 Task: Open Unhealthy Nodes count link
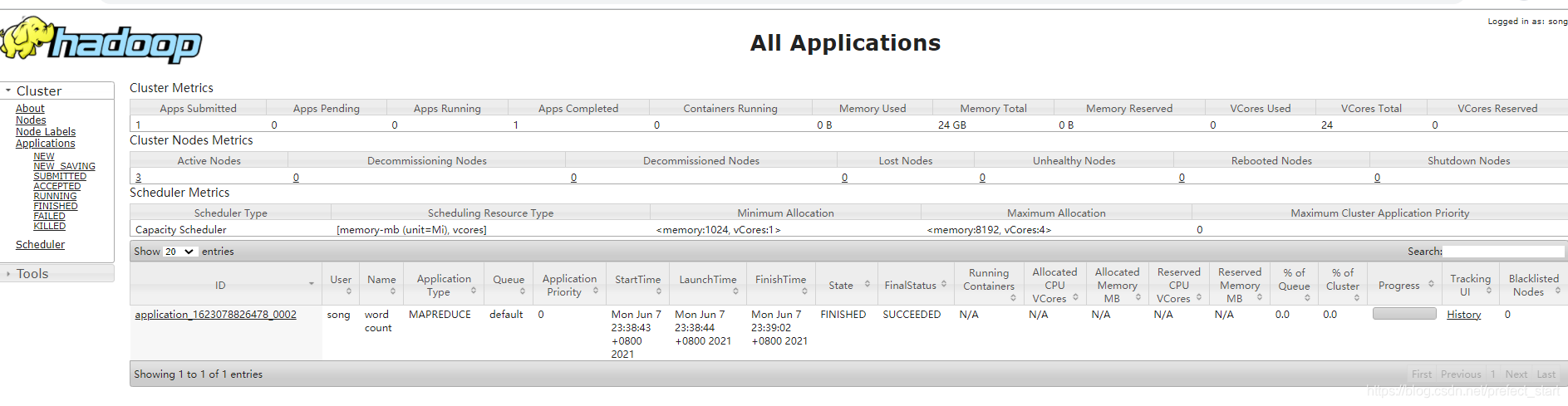pos(982,178)
